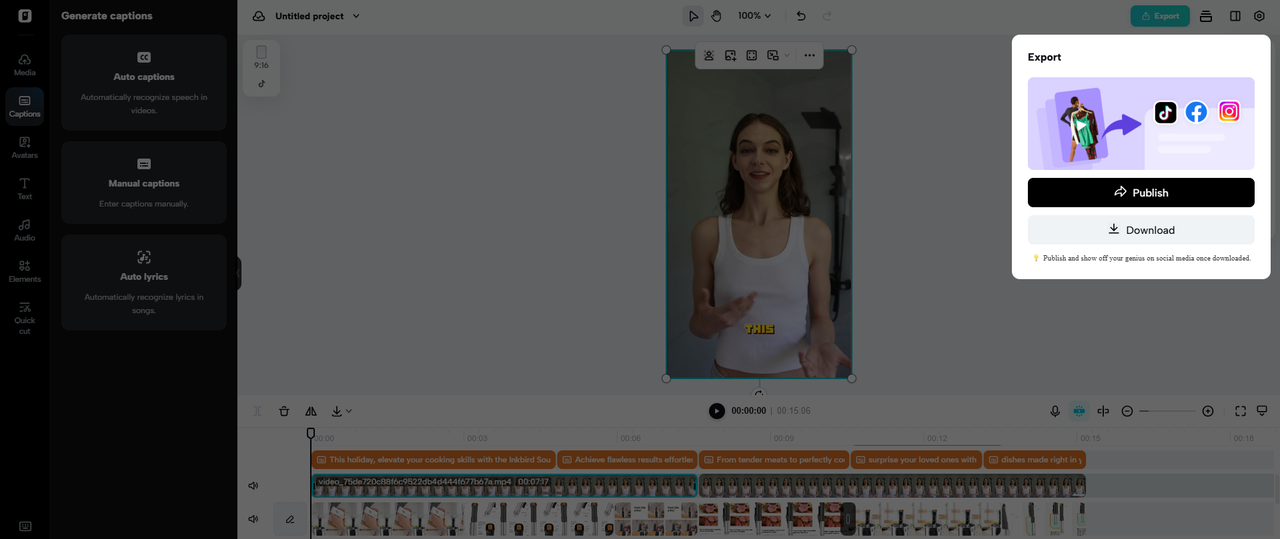Click the microphone record voiceover icon
1280x539 pixels.
pyautogui.click(x=1055, y=411)
